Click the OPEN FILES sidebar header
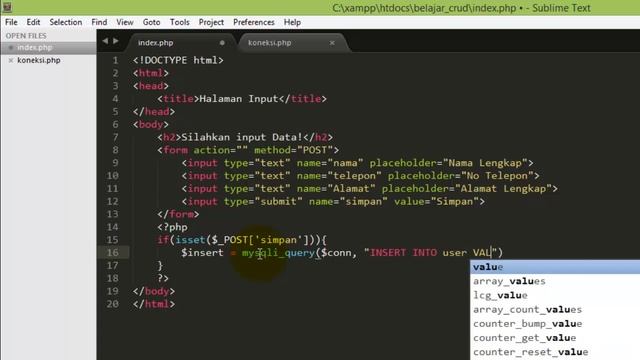The width and height of the screenshot is (640, 360). point(26,36)
